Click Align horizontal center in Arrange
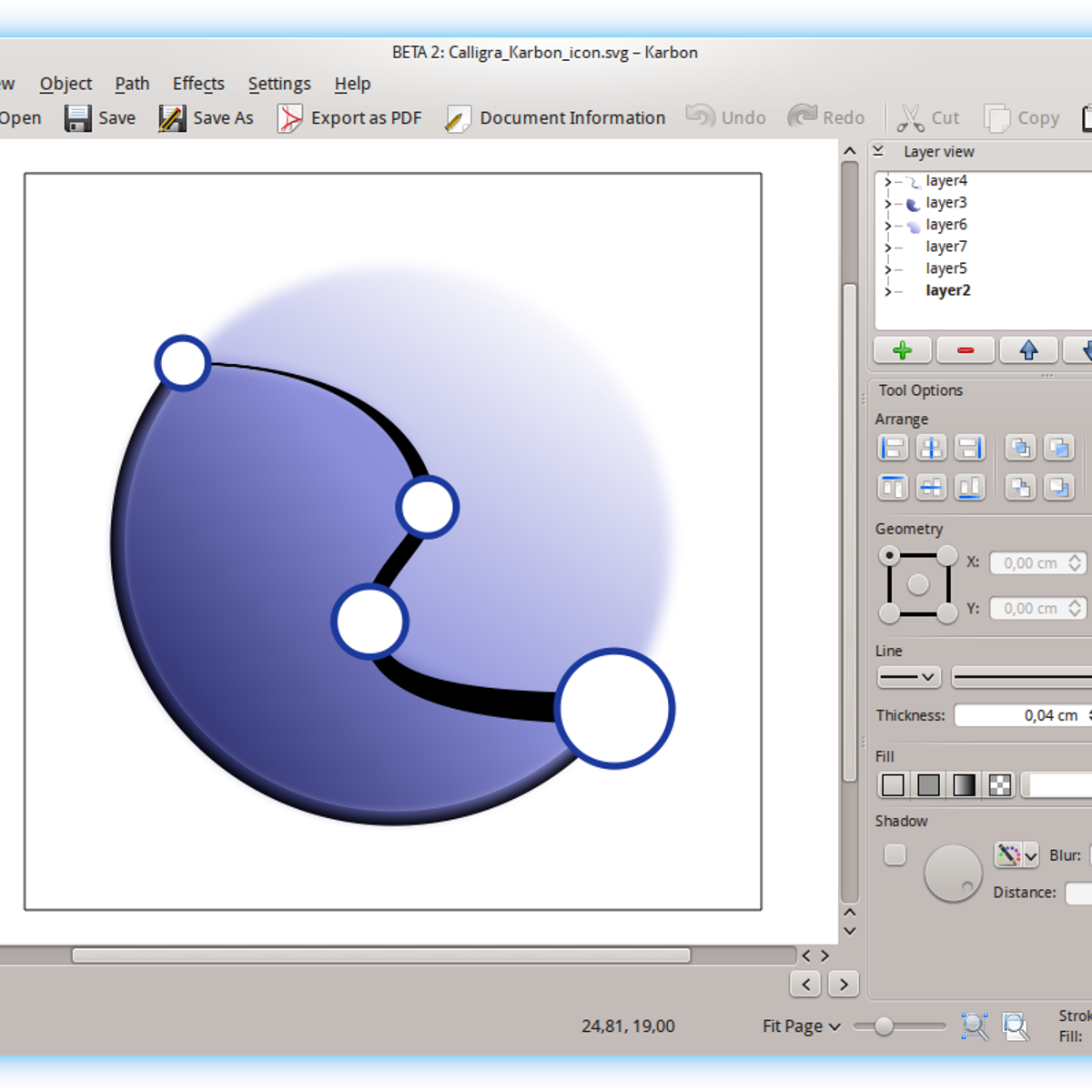The image size is (1092, 1092). (x=931, y=448)
